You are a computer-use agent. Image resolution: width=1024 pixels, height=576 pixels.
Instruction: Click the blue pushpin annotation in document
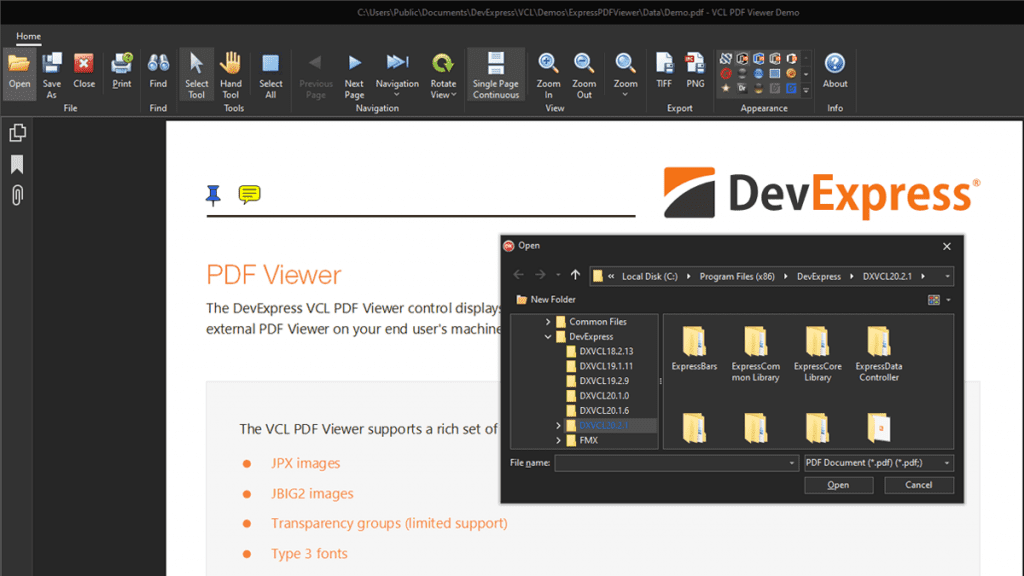(x=213, y=195)
